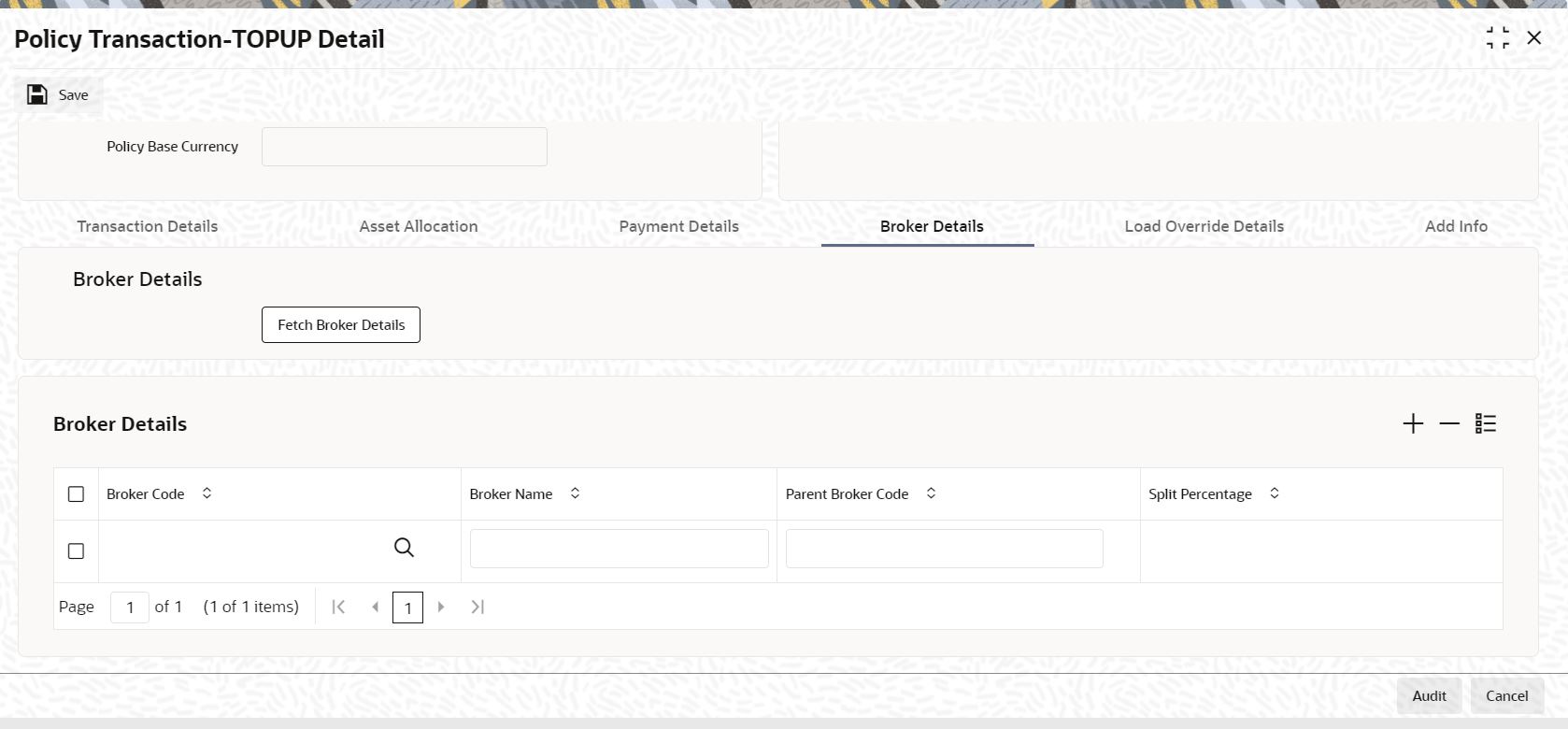Select the Broker Details tab
1568x729 pixels.
932,226
